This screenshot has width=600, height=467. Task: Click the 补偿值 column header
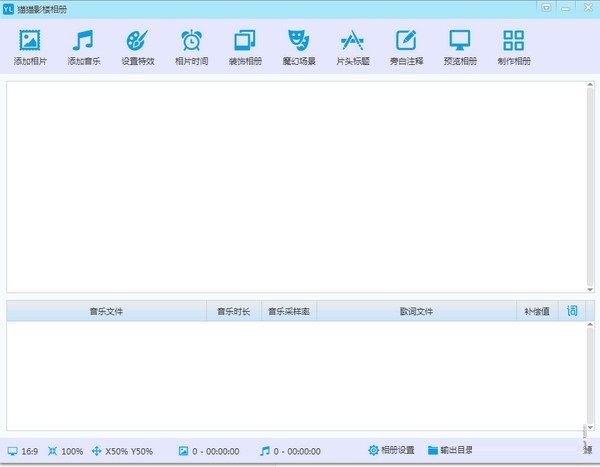(537, 311)
